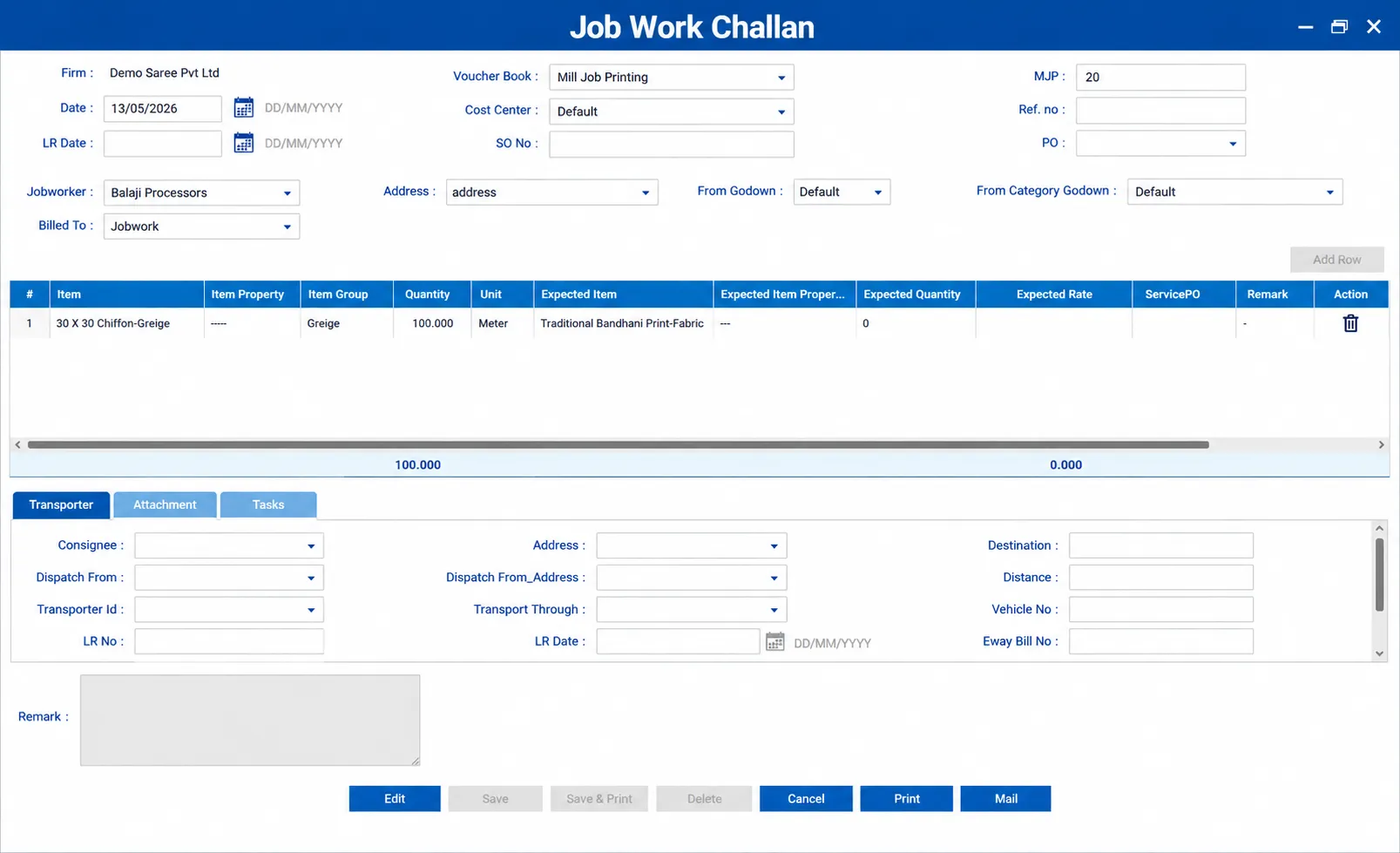
Task: Focus the Distance input field
Action: (1161, 578)
